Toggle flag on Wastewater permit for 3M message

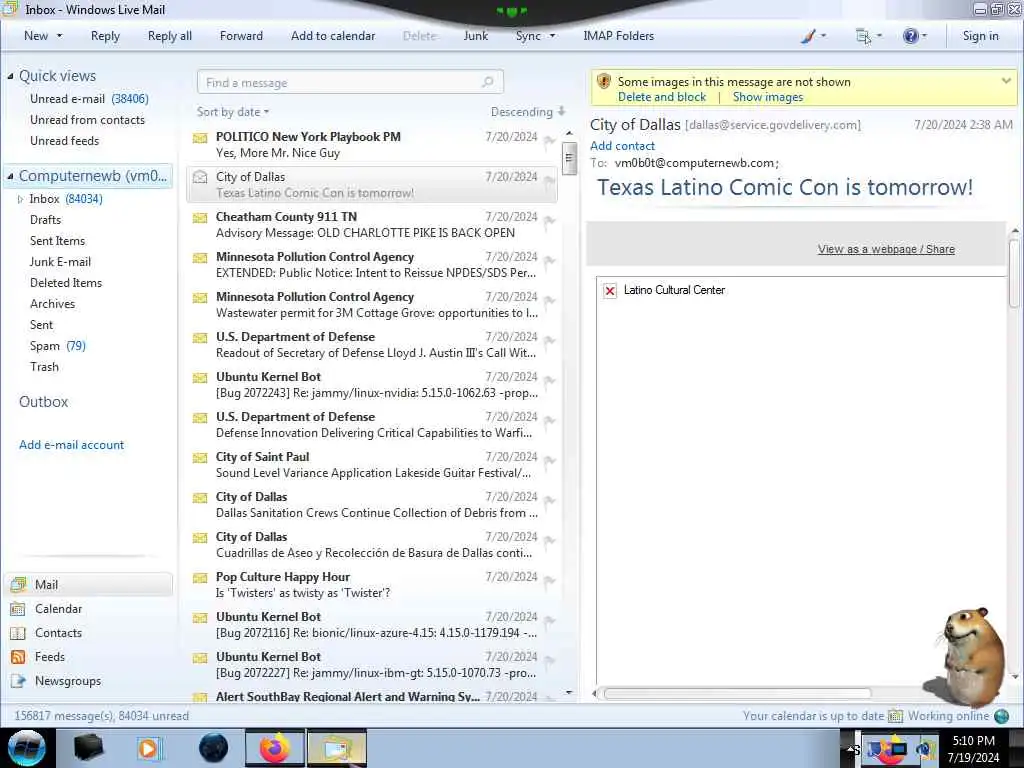(549, 300)
